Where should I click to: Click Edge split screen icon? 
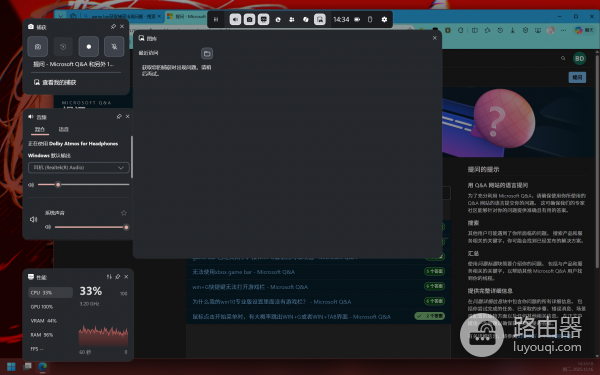[474, 30]
